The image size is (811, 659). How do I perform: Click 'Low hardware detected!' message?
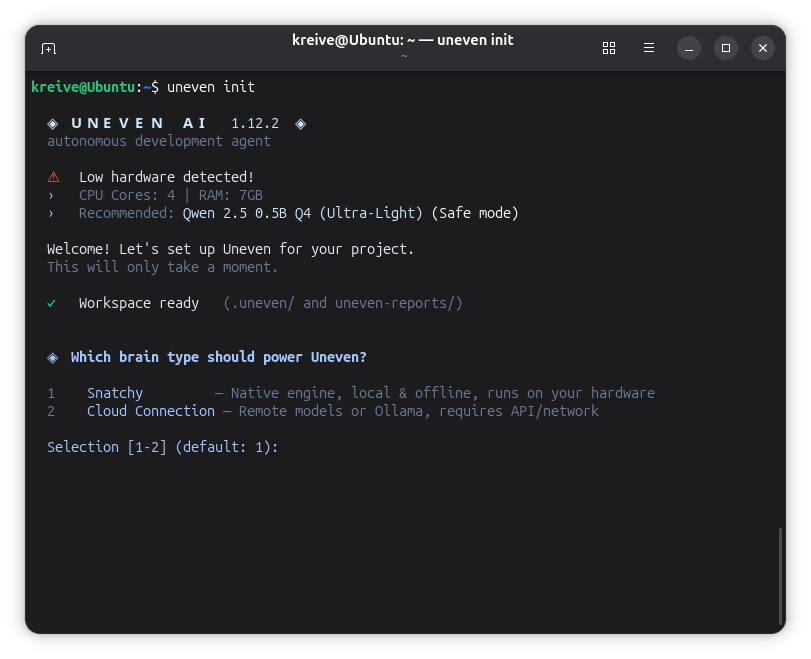tap(167, 177)
